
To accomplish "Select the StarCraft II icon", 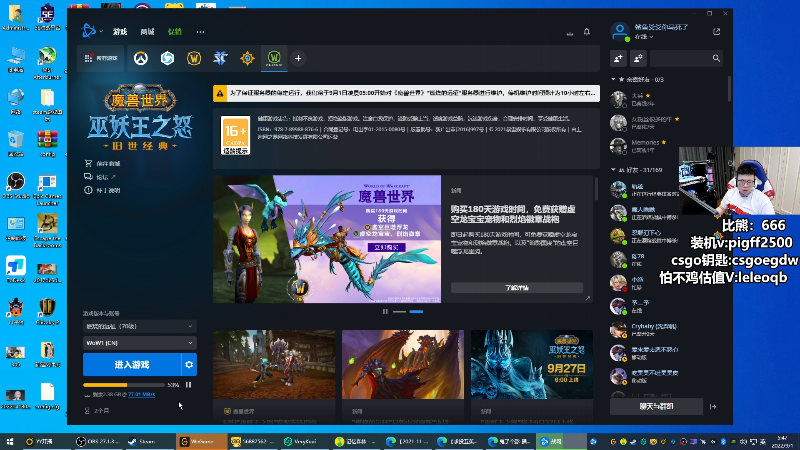I will click(x=220, y=58).
